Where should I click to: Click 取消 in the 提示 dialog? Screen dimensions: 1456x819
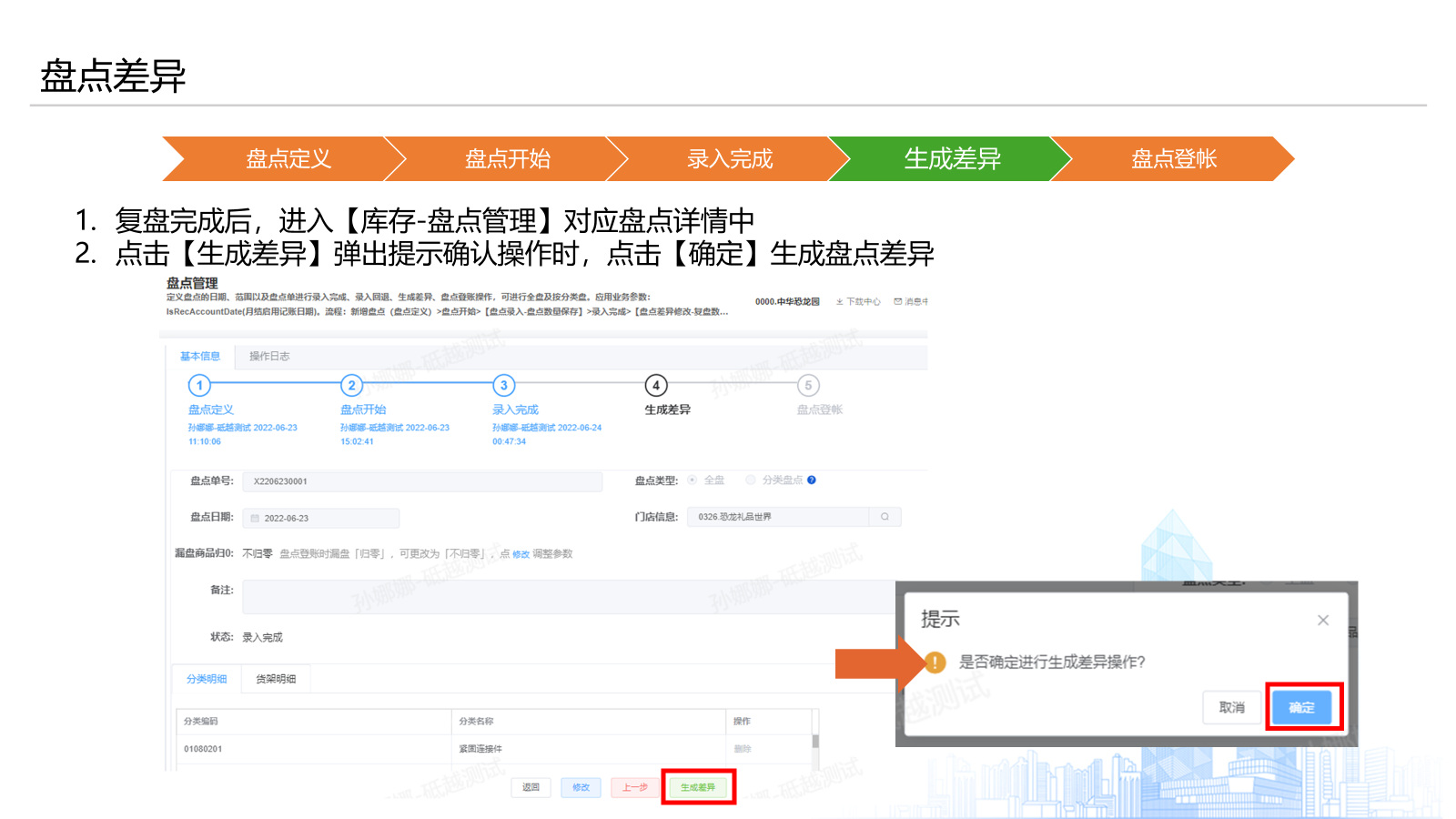coord(1232,707)
